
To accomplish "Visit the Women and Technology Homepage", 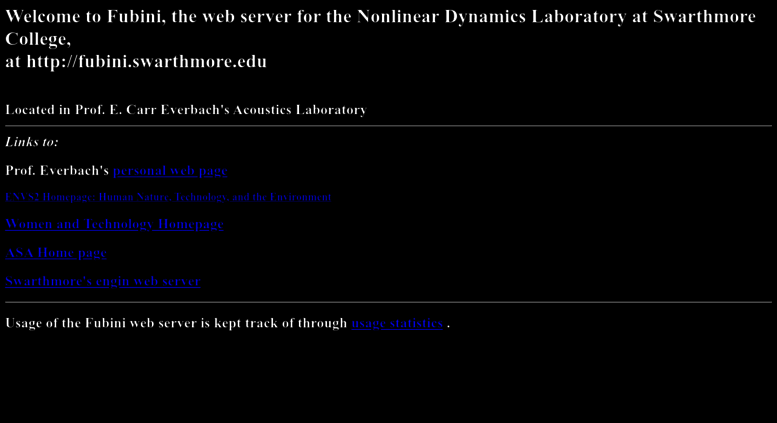I will click(x=114, y=224).
